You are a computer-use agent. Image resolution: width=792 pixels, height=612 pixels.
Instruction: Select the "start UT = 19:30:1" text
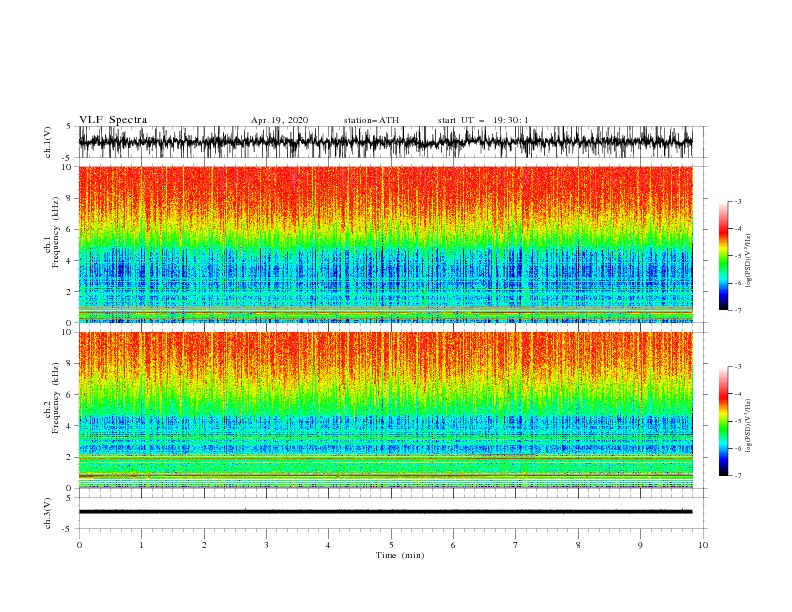[x=483, y=120]
